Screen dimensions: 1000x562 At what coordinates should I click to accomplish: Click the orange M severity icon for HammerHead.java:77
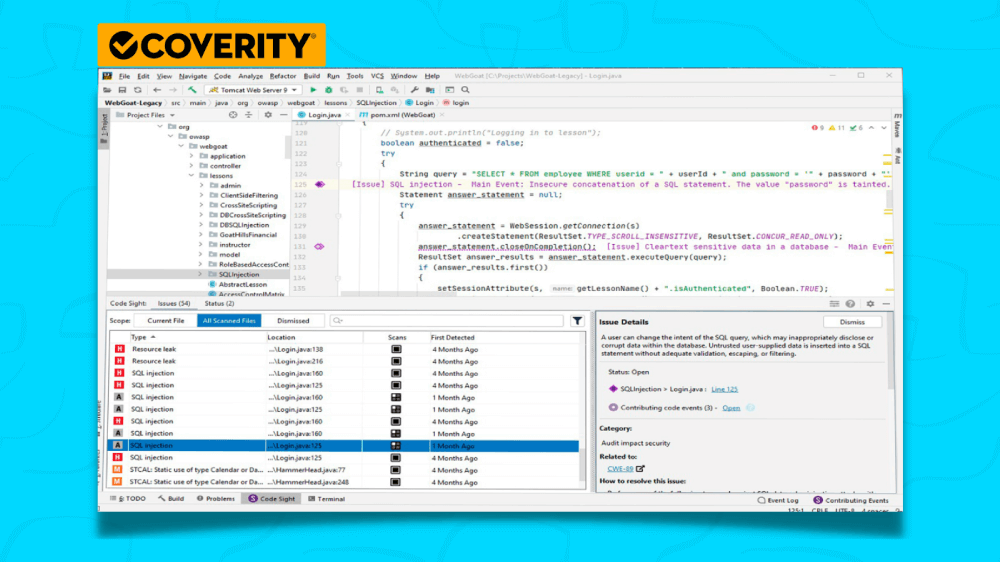(117, 470)
